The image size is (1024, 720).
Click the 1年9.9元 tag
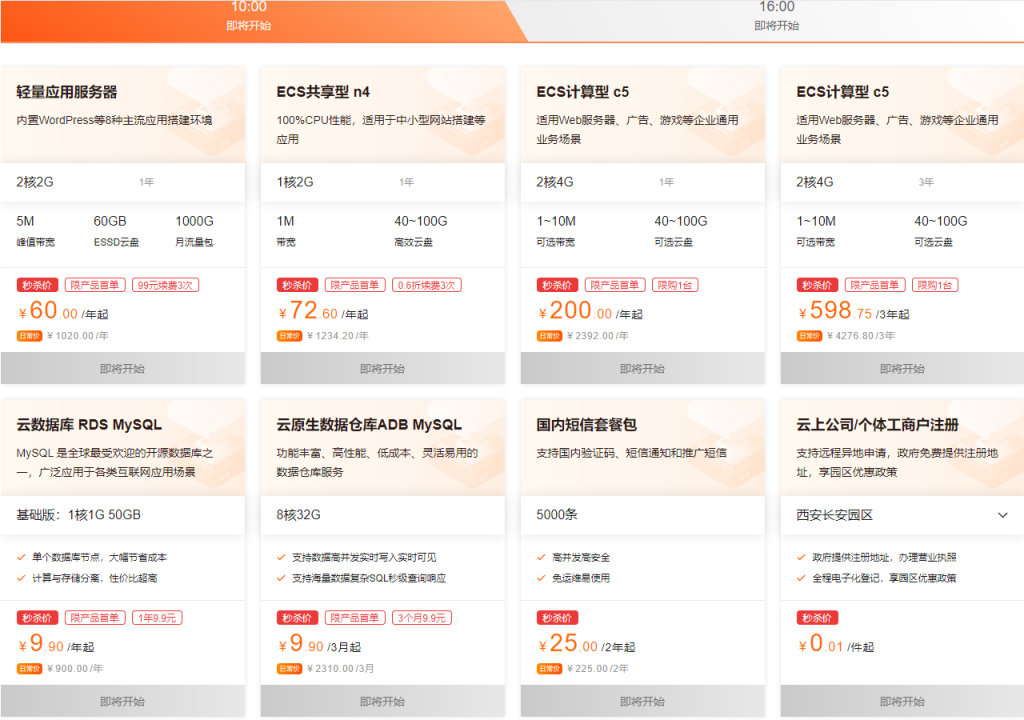click(x=157, y=617)
